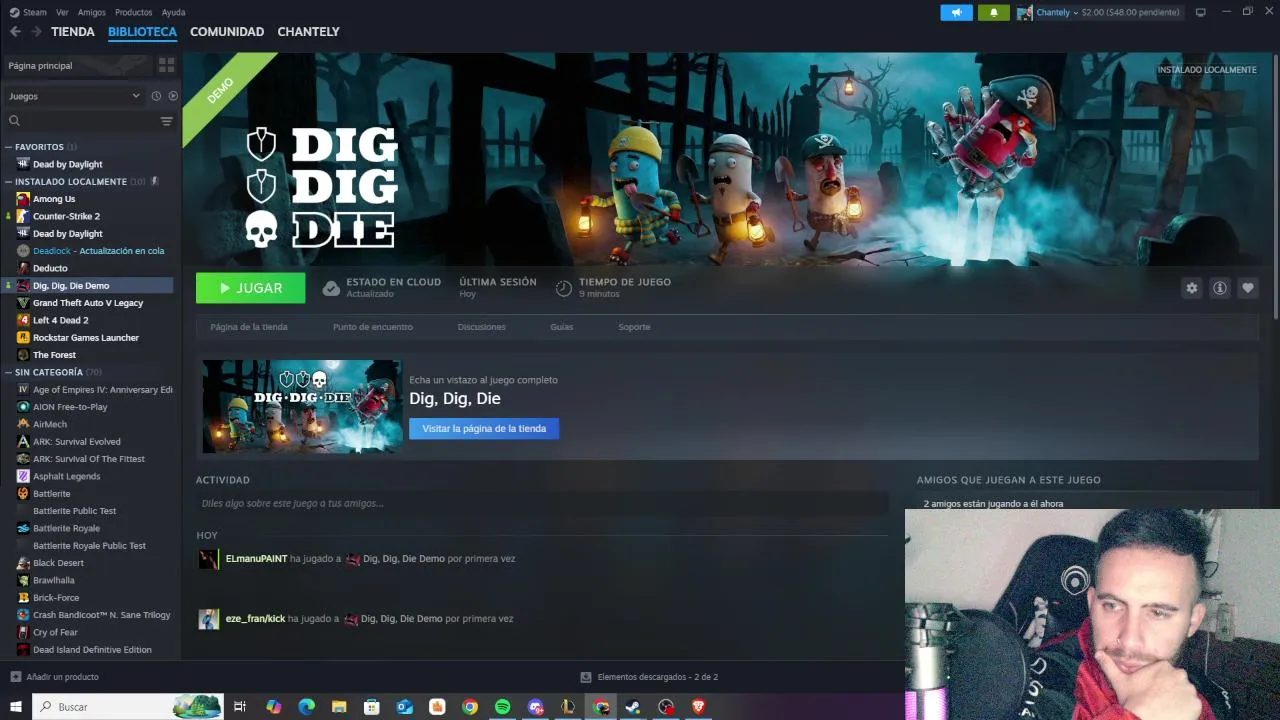Go forward with the navigation arrow
Screen dimensions: 1280x720
[36, 32]
